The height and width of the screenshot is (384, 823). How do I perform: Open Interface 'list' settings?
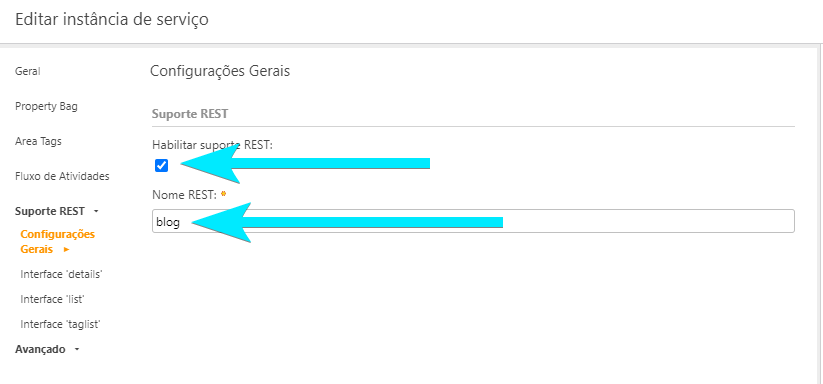tap(52, 299)
